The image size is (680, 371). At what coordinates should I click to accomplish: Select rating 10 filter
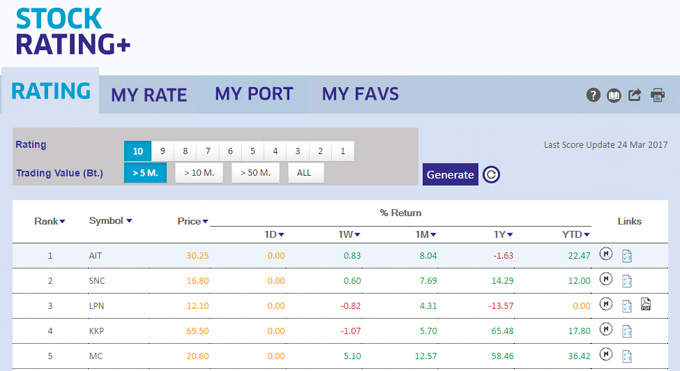pos(137,151)
